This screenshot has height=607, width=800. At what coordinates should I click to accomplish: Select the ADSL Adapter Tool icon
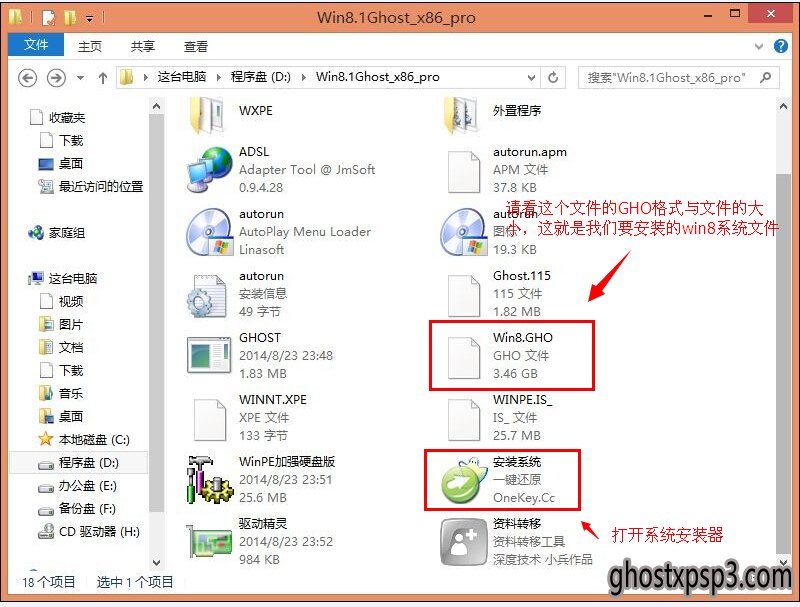[209, 170]
